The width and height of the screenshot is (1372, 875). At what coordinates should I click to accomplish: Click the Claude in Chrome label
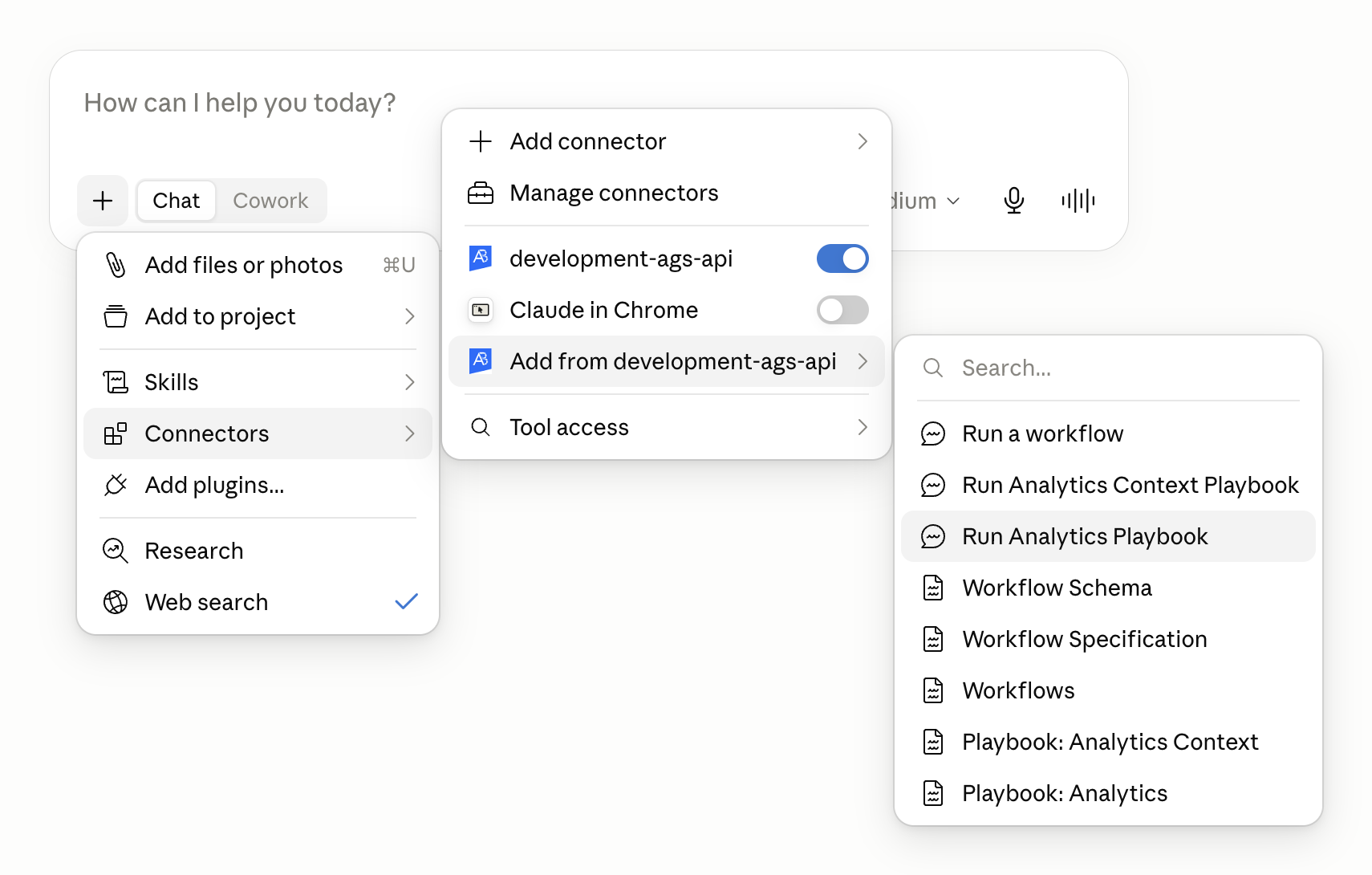pyautogui.click(x=603, y=310)
